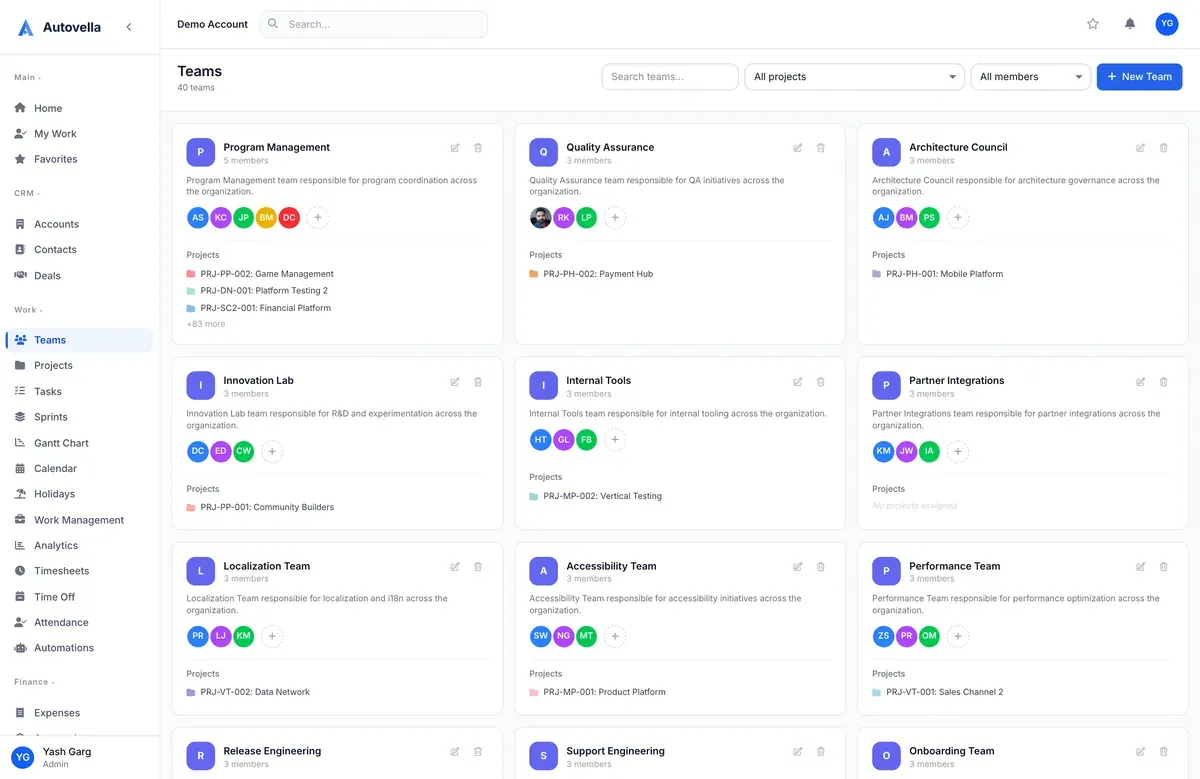
Task: Focus the Search teams field
Action: tap(670, 77)
